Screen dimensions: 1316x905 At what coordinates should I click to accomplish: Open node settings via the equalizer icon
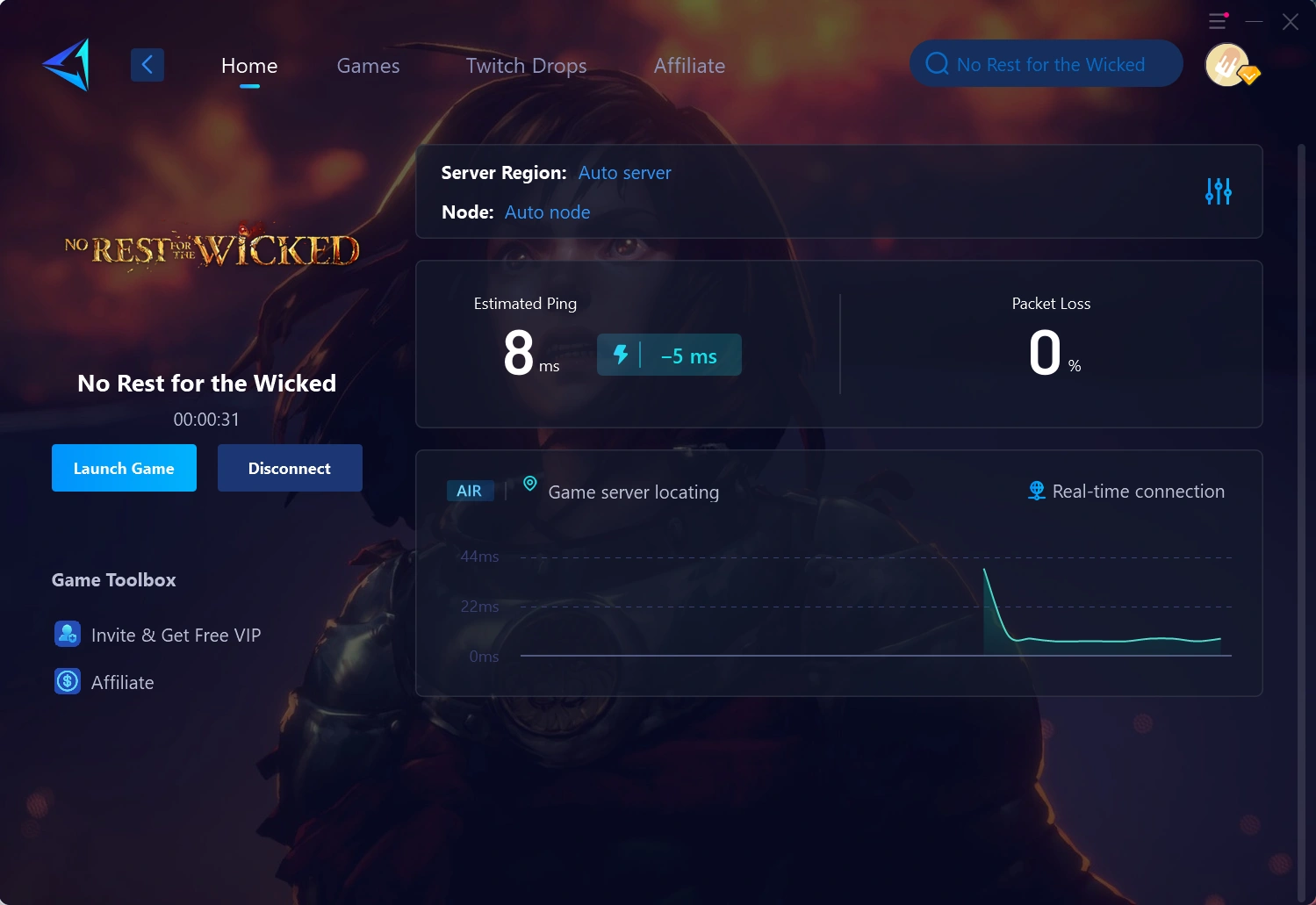[1218, 190]
